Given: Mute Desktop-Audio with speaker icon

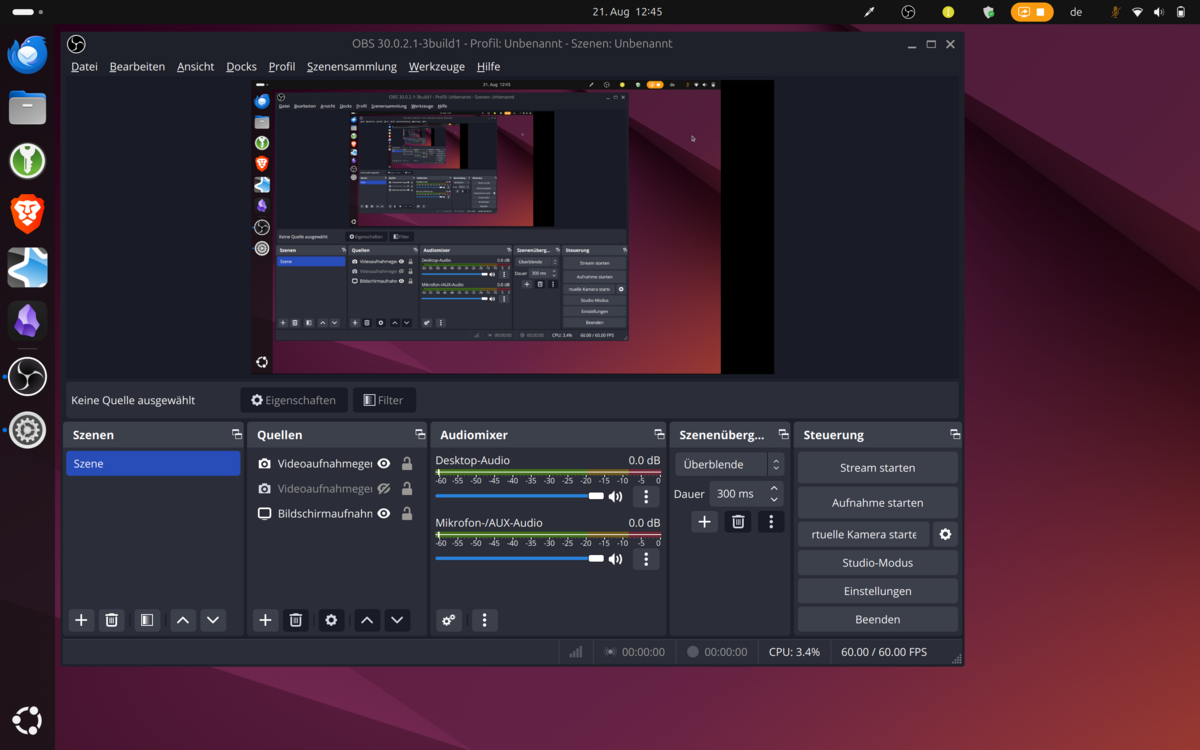Looking at the screenshot, I should (616, 496).
